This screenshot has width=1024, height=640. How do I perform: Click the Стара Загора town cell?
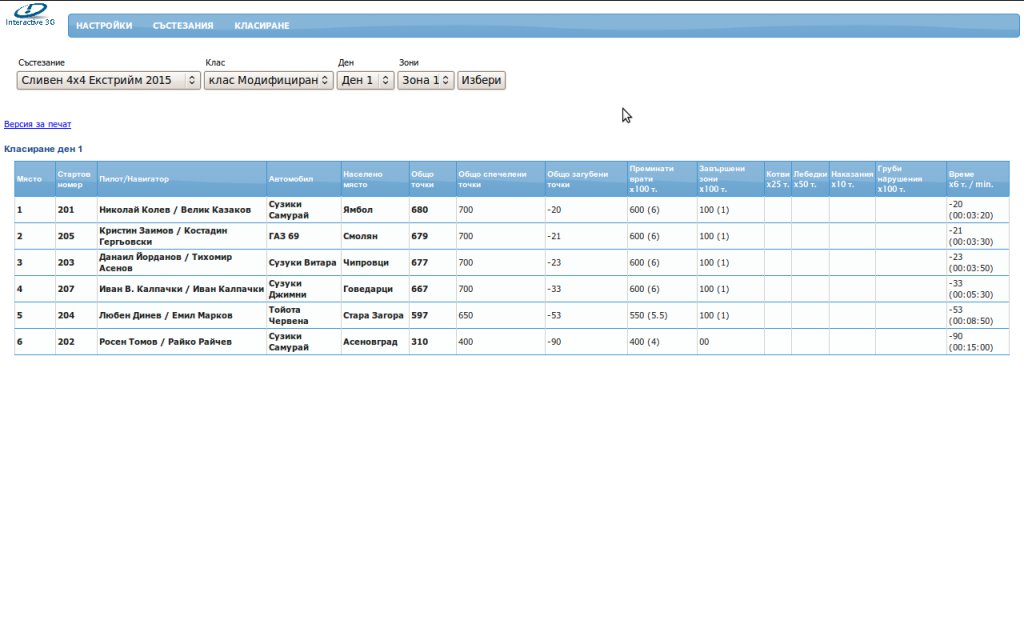(x=374, y=315)
